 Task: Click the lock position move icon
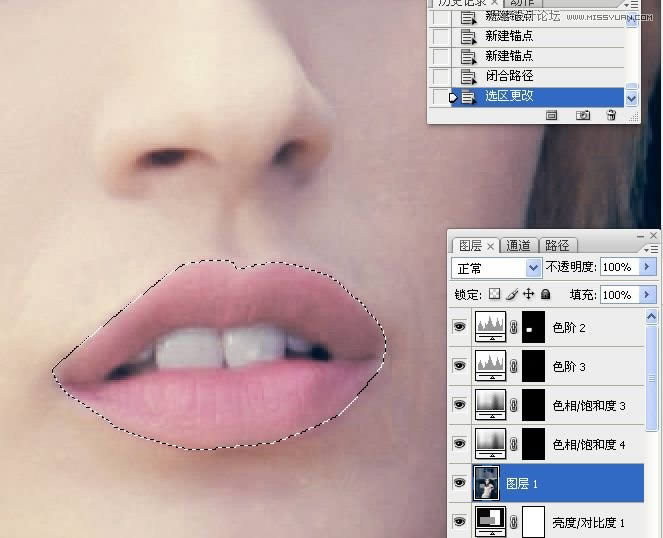[528, 295]
